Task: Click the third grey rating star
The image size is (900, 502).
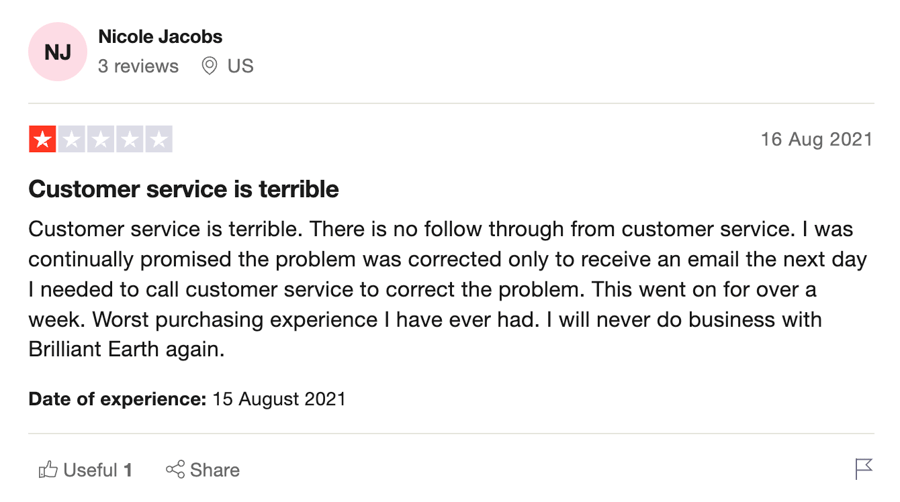Action: pos(100,139)
